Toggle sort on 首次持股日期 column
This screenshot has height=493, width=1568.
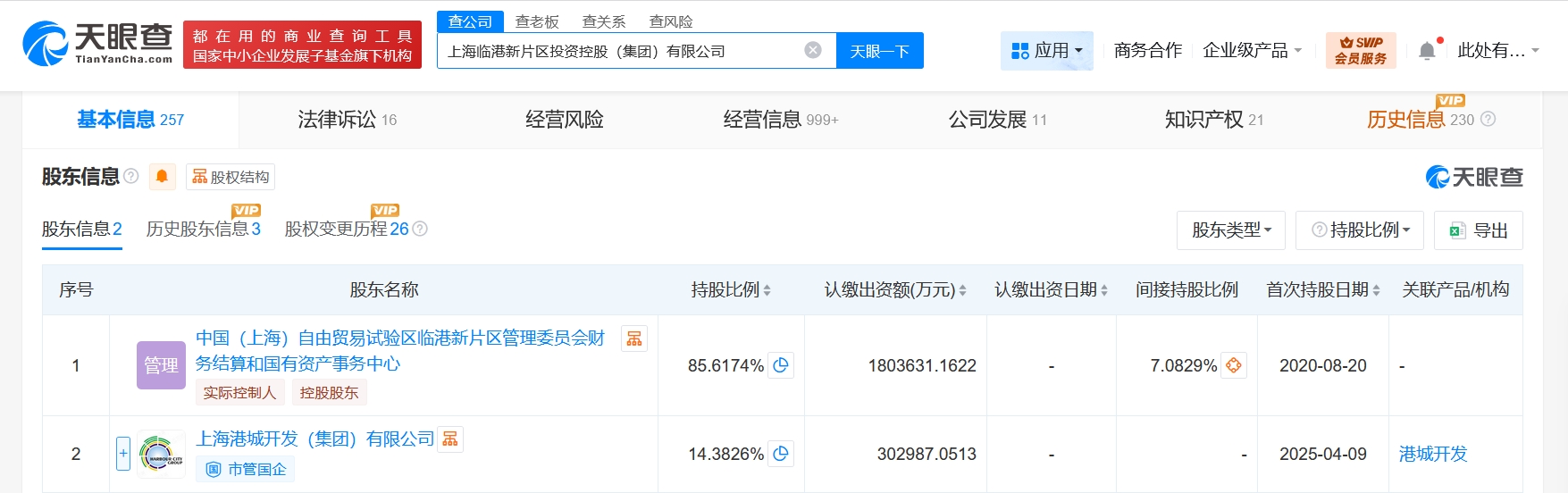[1322, 290]
